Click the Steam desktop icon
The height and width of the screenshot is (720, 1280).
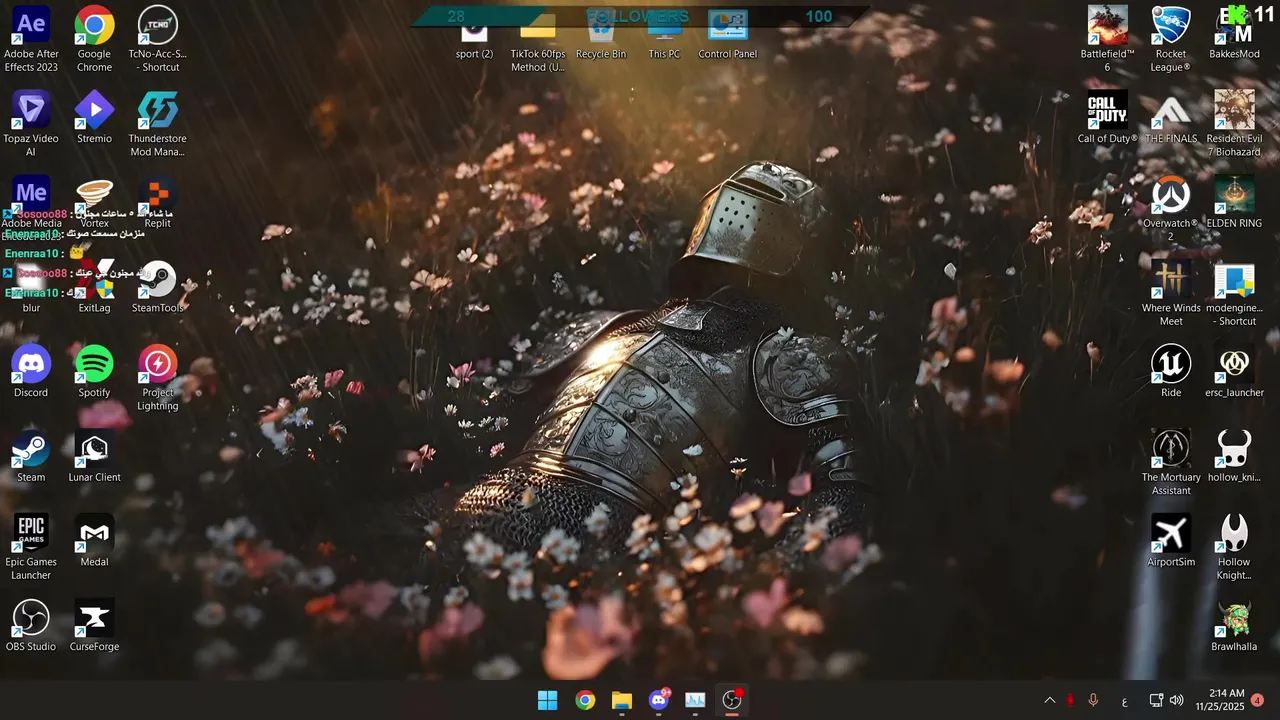31,458
